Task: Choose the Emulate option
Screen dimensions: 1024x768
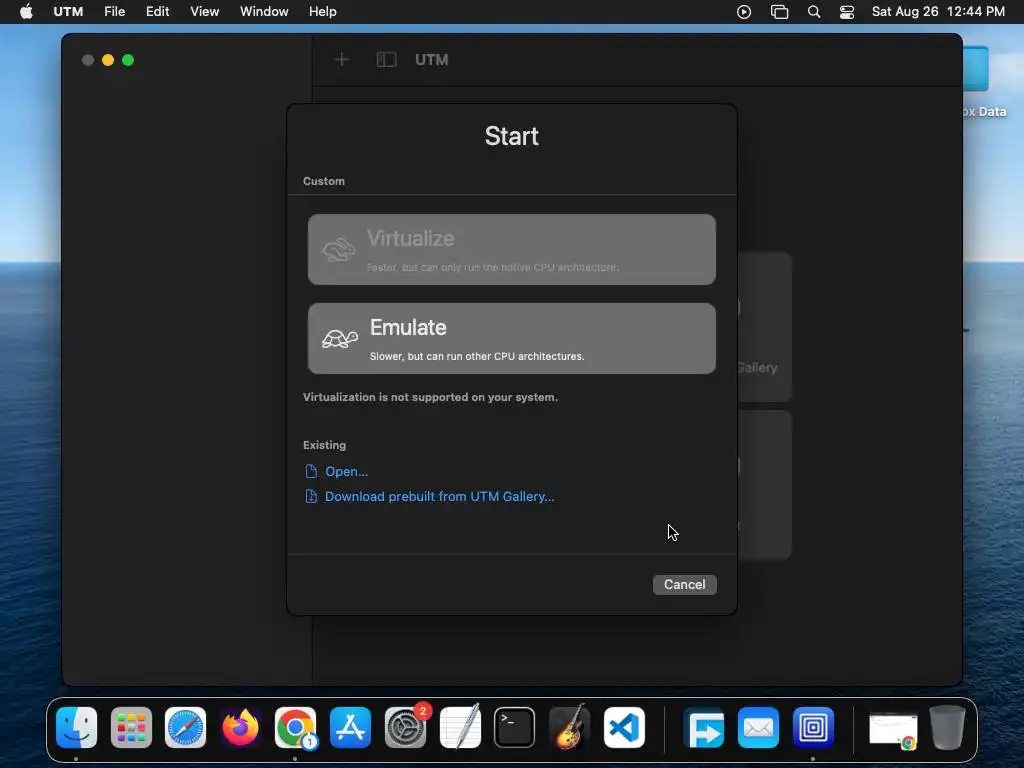Action: click(511, 338)
